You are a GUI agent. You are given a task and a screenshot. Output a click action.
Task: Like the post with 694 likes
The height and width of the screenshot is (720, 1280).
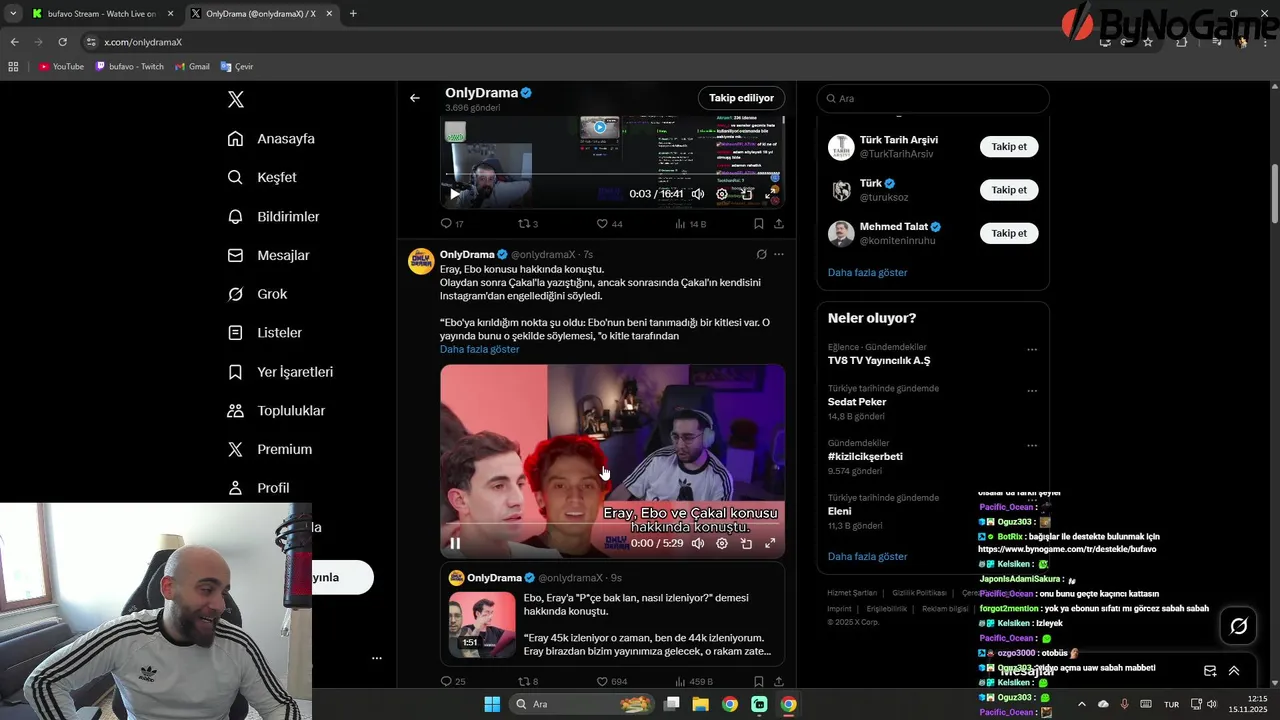coord(602,681)
